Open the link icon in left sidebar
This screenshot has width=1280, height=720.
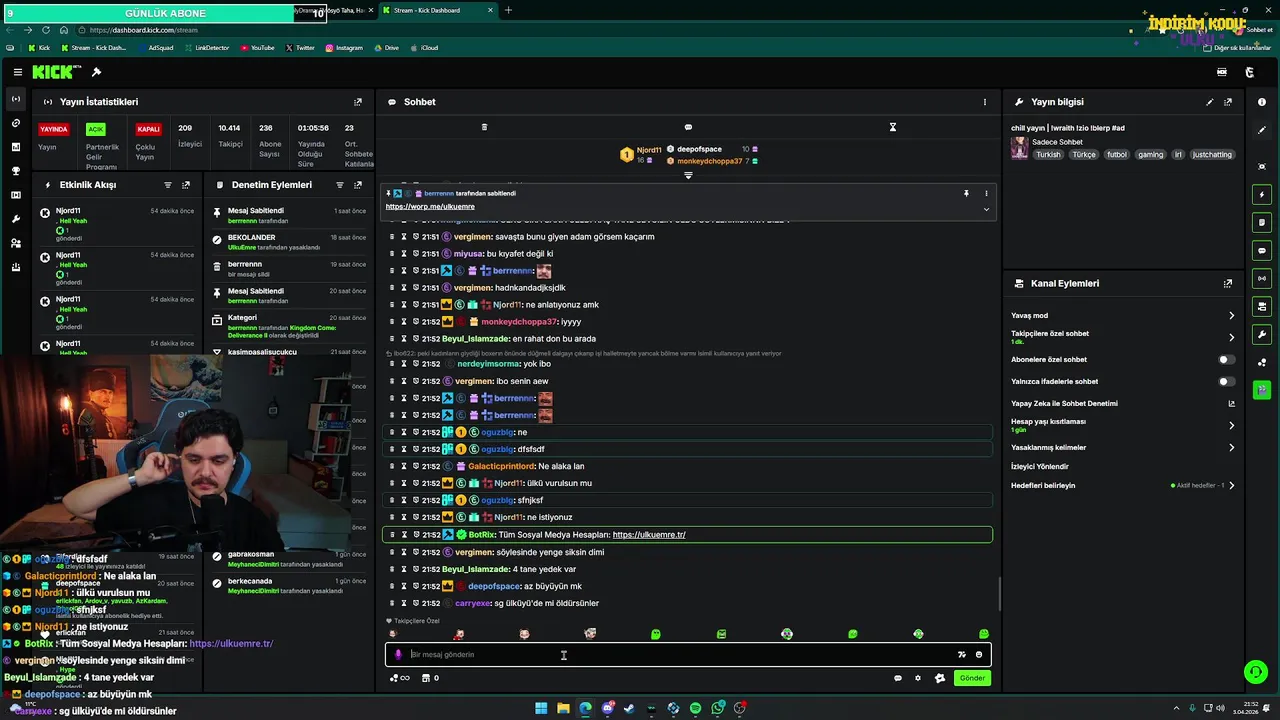(x=15, y=123)
